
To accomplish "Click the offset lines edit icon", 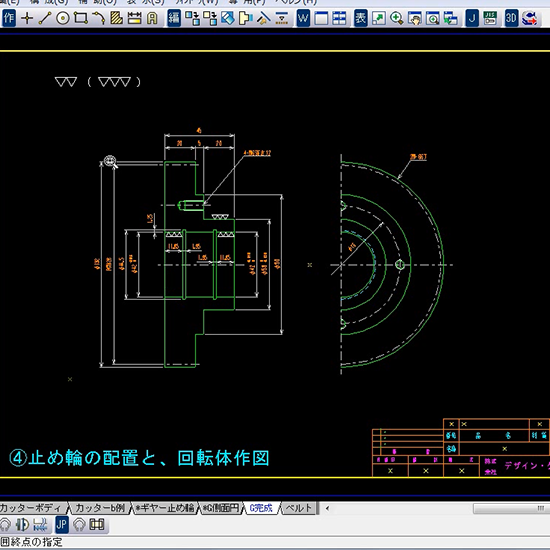I will click(x=281, y=18).
